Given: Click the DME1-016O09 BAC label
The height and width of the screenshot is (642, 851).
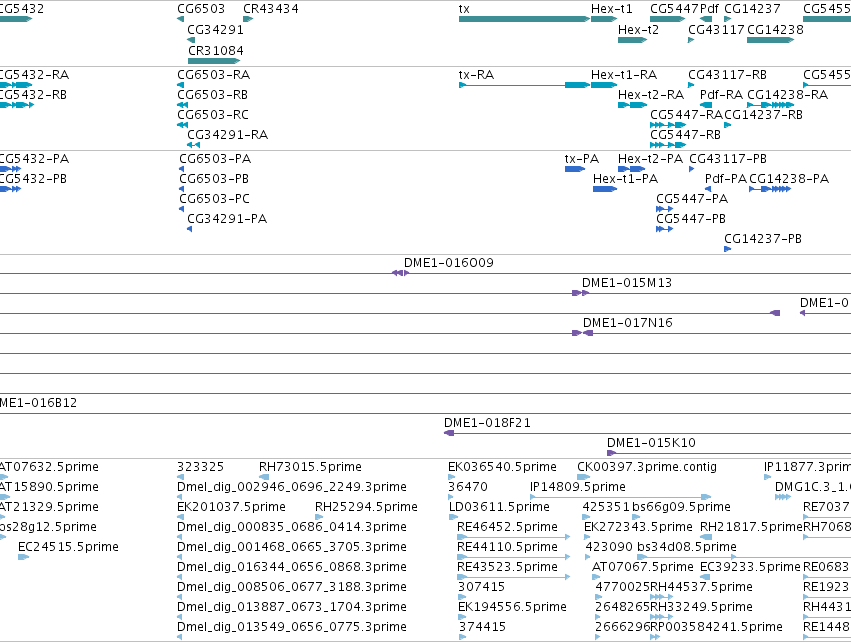Looking at the screenshot, I should tap(449, 263).
